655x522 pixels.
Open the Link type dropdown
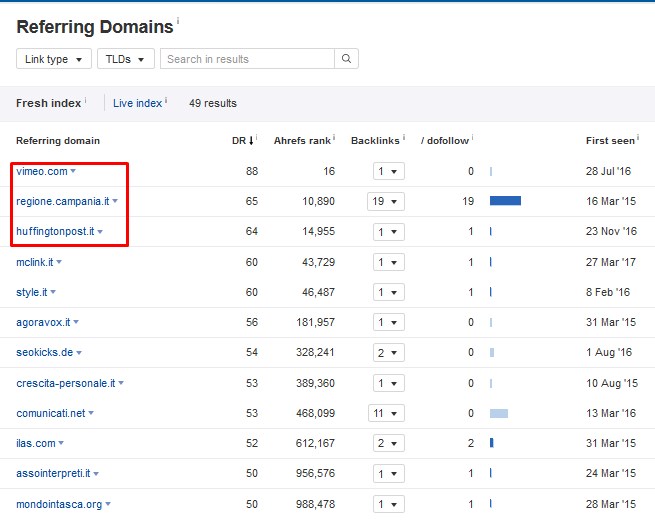pos(54,59)
